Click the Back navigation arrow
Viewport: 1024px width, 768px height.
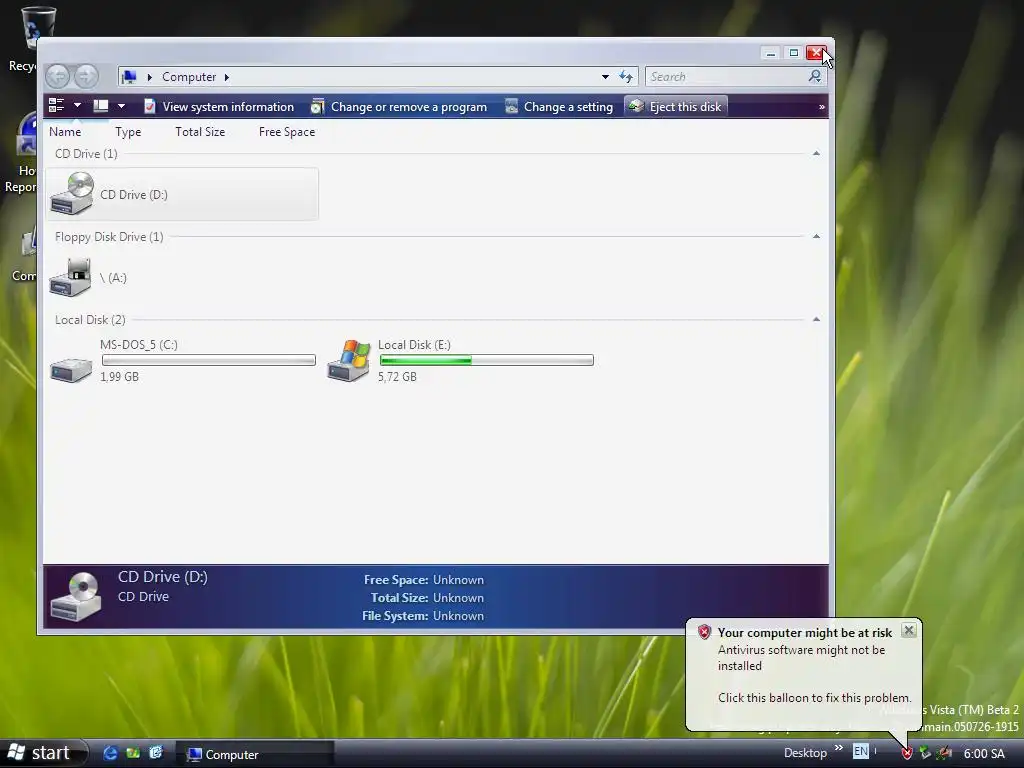(x=57, y=76)
